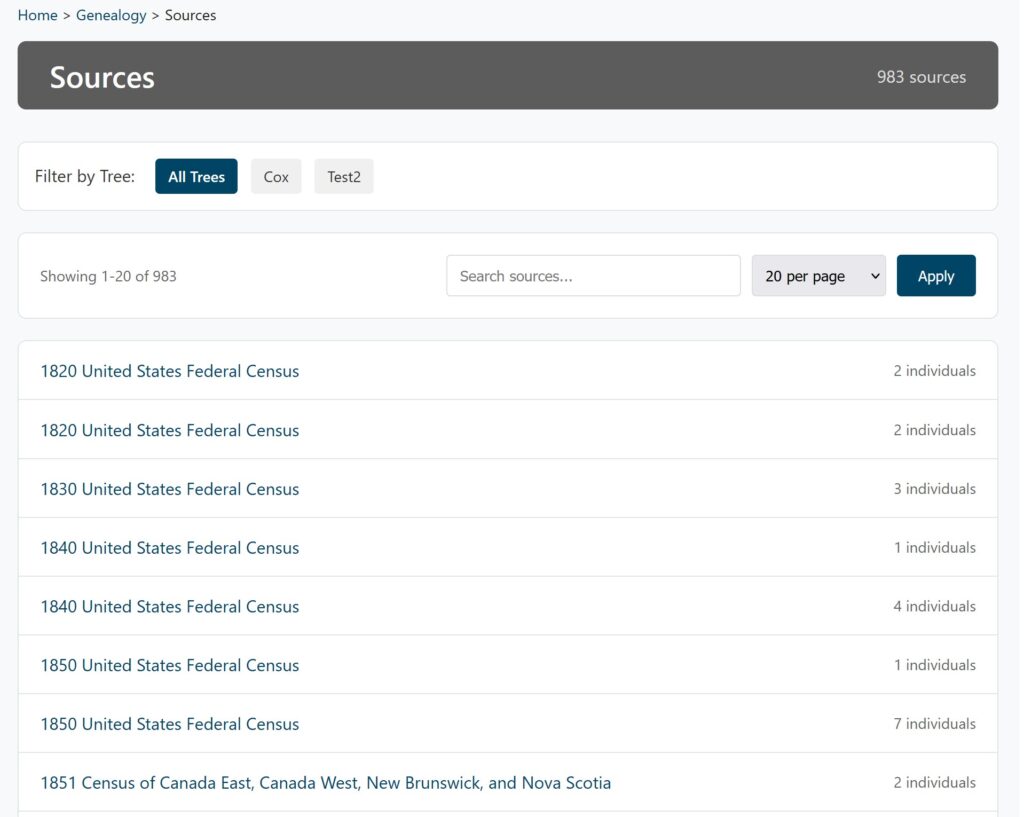
Task: Go to the Home breadcrumb link
Action: (x=37, y=15)
